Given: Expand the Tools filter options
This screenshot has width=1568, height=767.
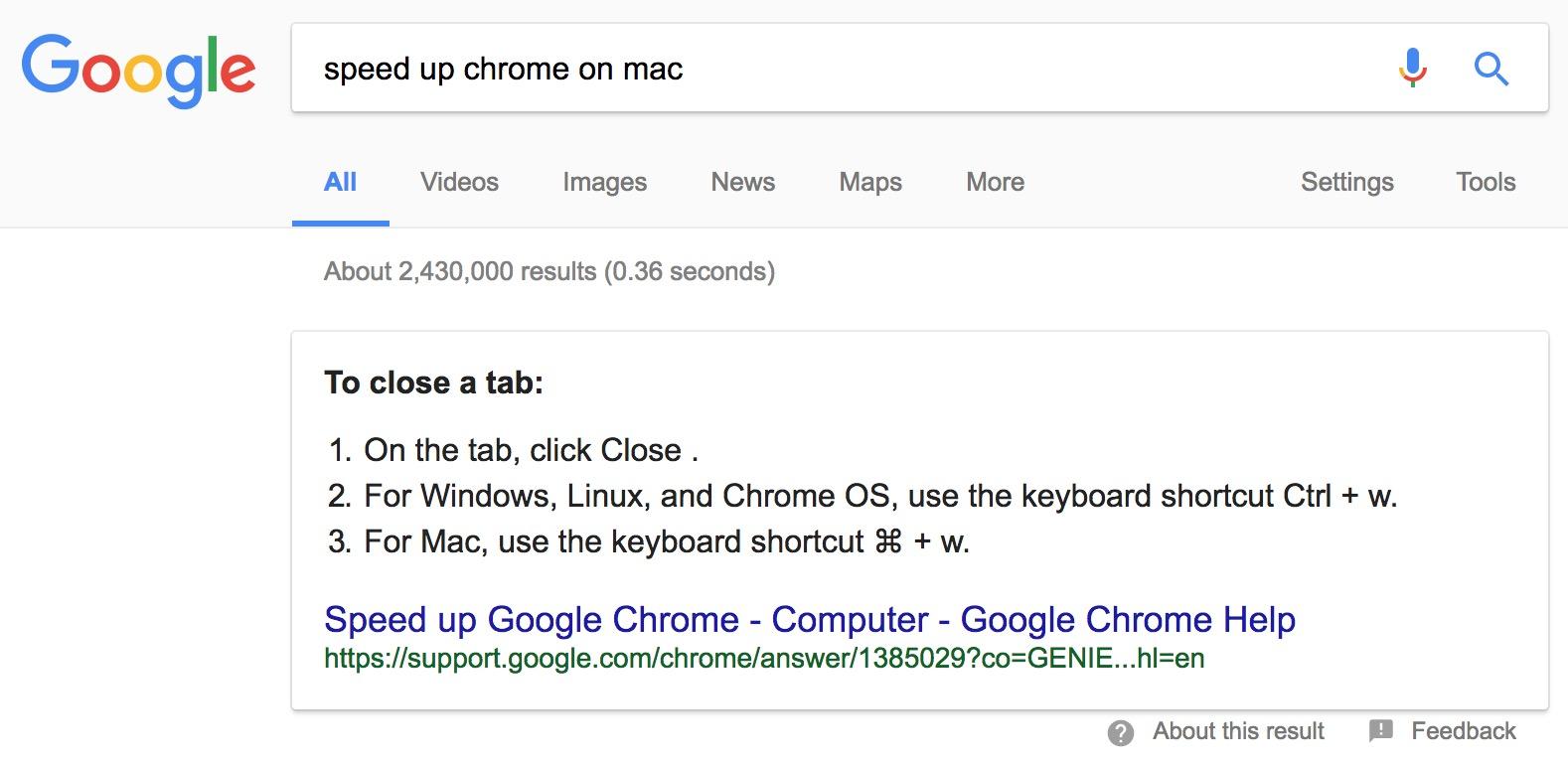Looking at the screenshot, I should 1486,182.
